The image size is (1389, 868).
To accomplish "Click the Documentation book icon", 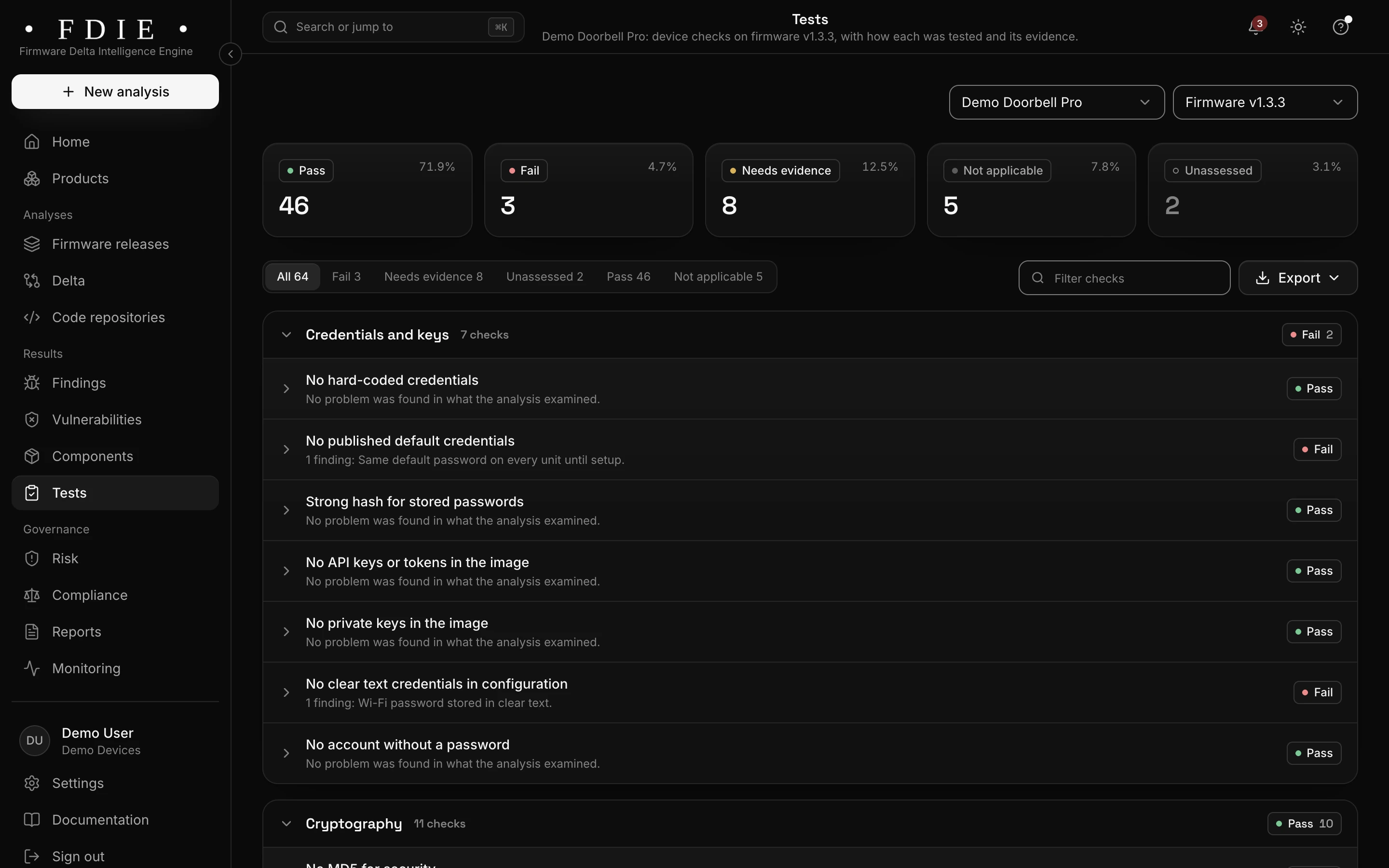I will click(31, 820).
